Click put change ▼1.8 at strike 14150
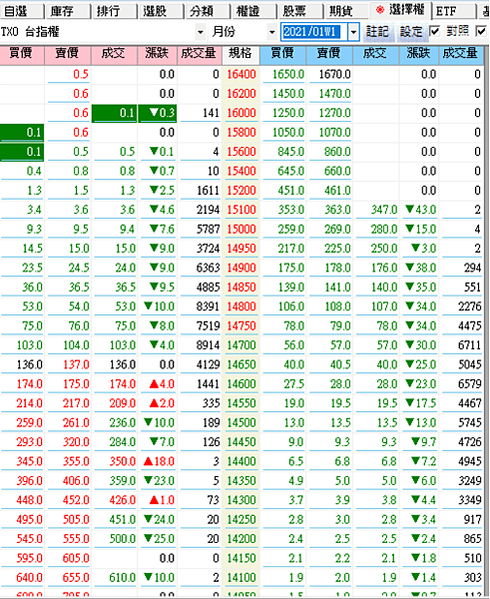The height and width of the screenshot is (599, 490). tap(424, 558)
